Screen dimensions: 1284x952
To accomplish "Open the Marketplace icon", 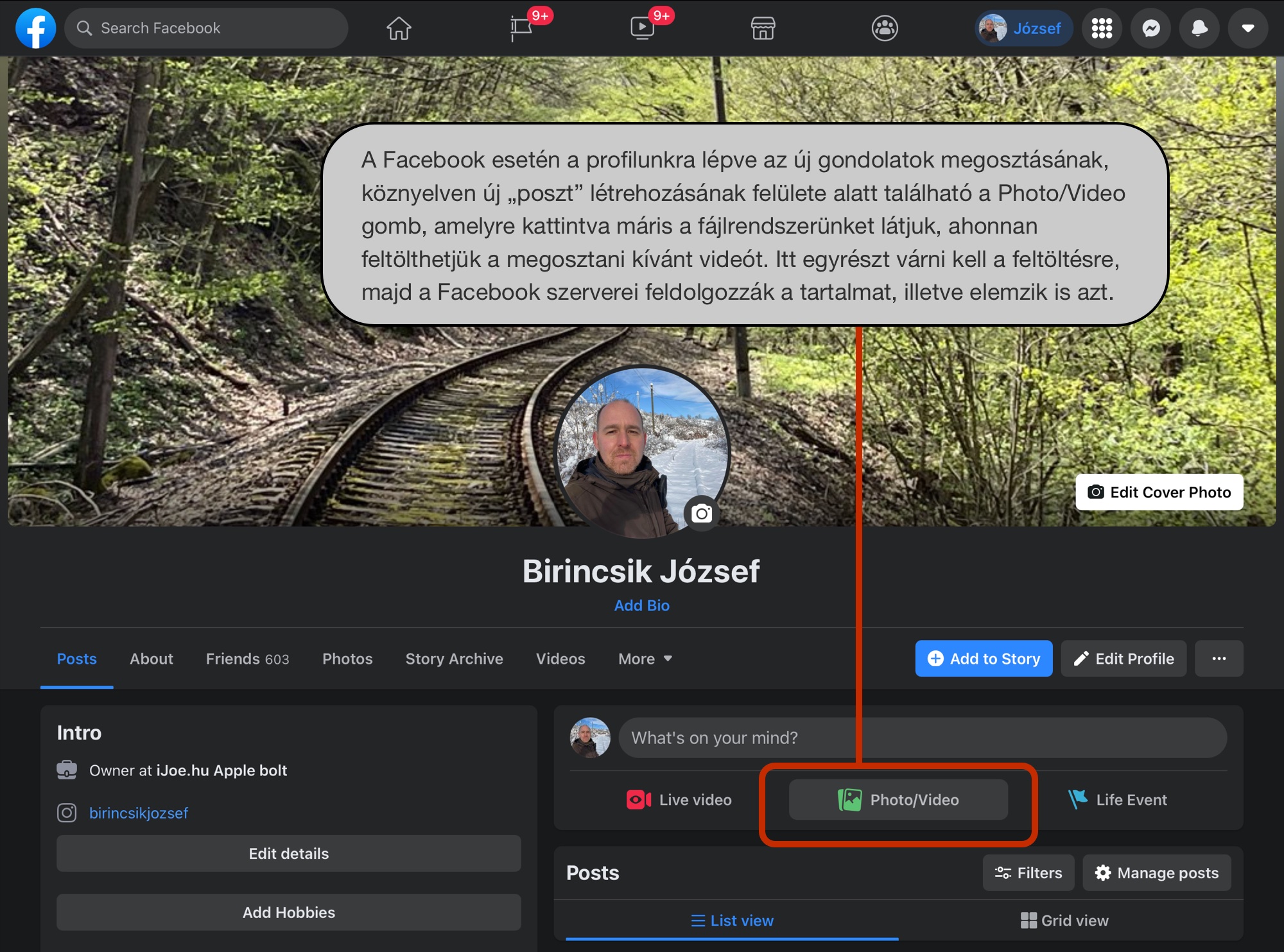I will [x=763, y=28].
